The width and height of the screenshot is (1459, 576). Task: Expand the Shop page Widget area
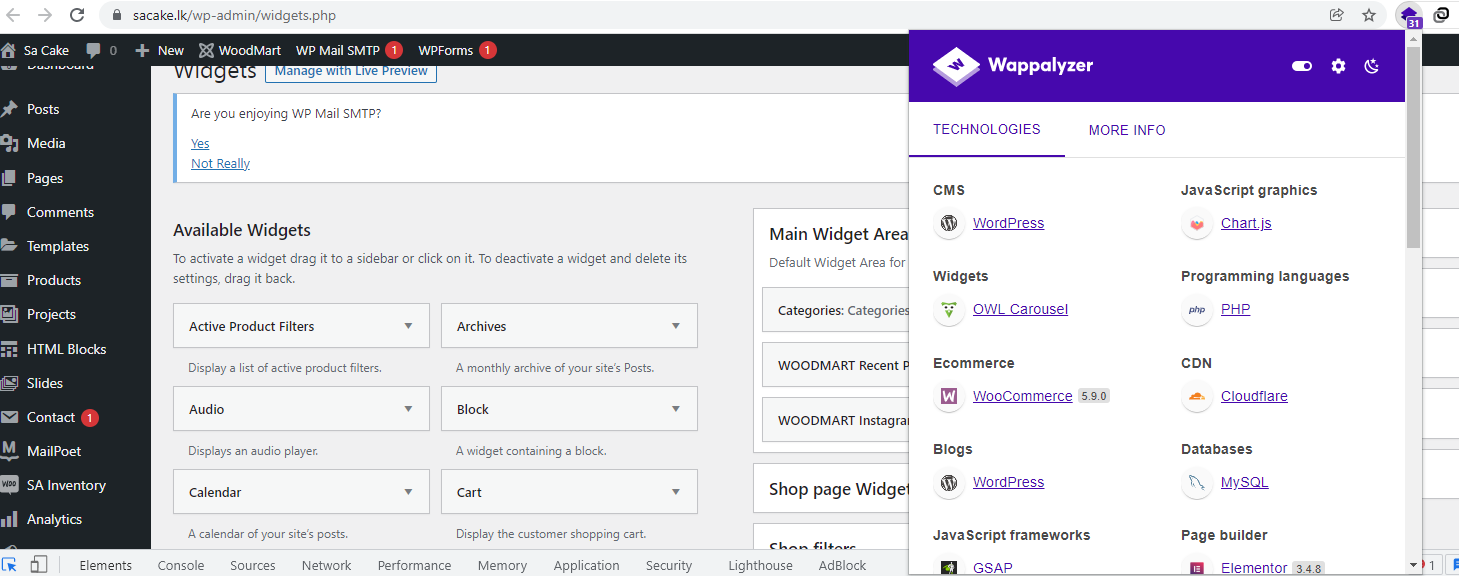pyautogui.click(x=832, y=489)
